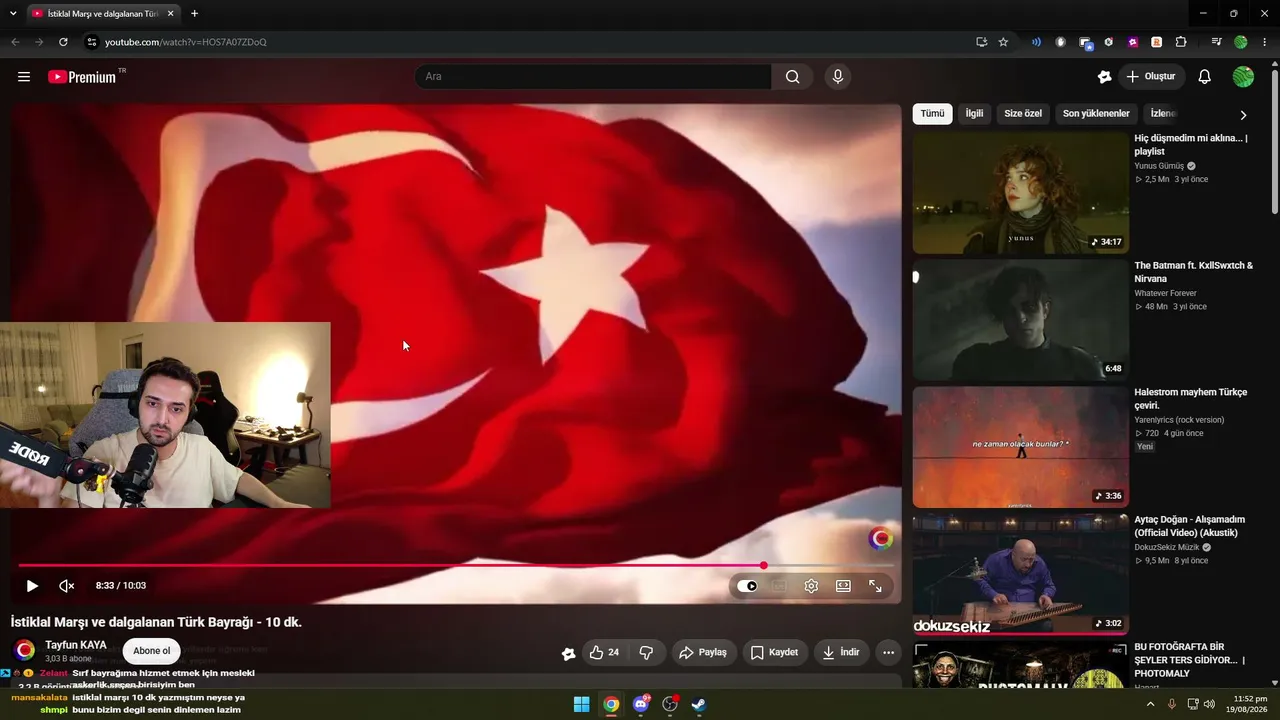Open Discord from the taskbar
The width and height of the screenshot is (1280, 720).
pyautogui.click(x=641, y=704)
